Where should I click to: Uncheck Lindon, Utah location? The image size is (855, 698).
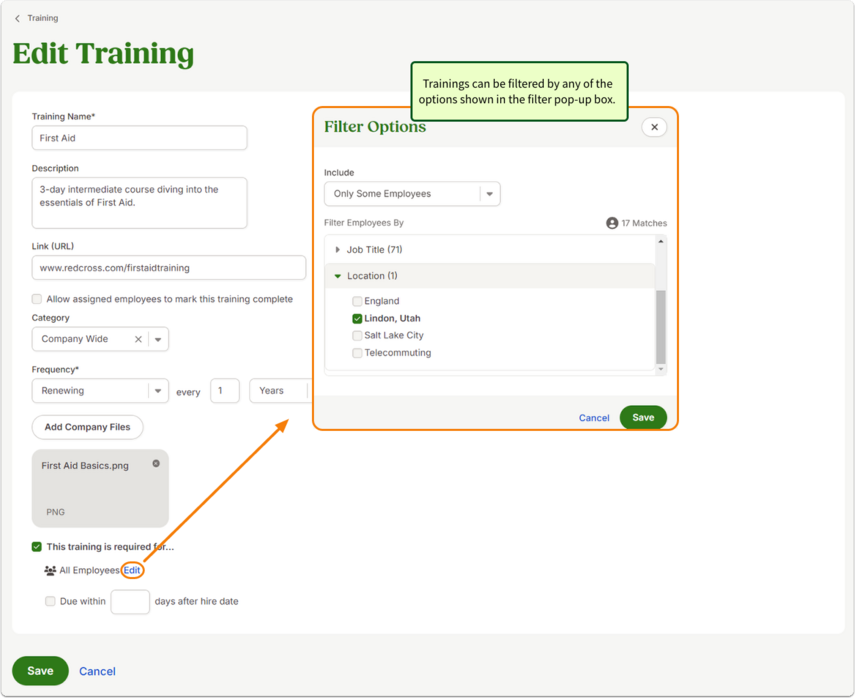coord(357,318)
